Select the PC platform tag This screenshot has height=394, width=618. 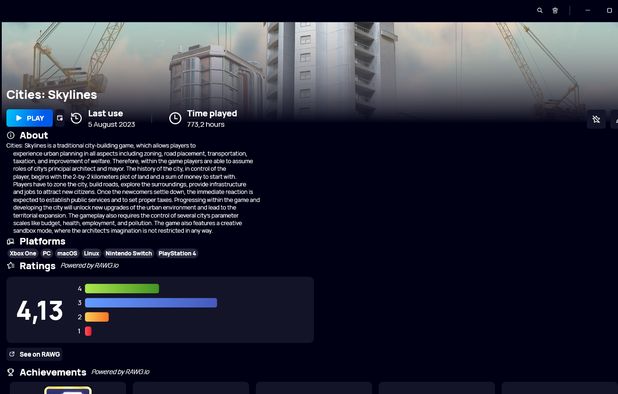tap(47, 253)
